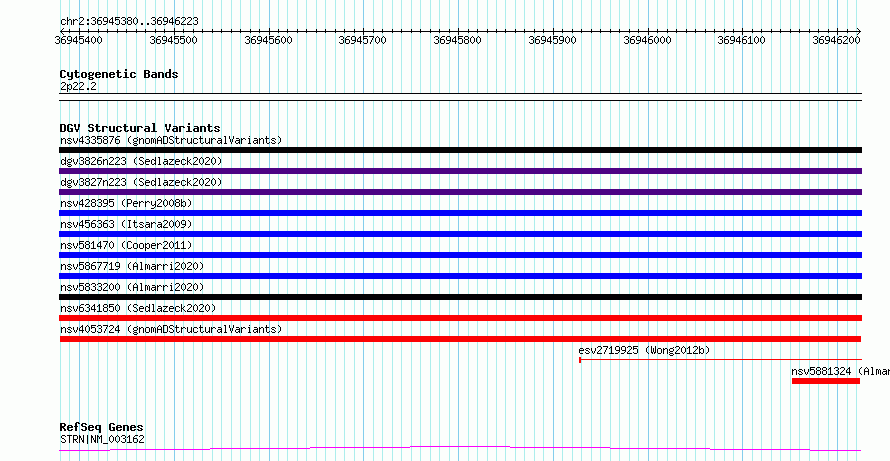The image size is (890, 461).
Task: Select the magenta STRN gene track line
Action: click(460, 449)
